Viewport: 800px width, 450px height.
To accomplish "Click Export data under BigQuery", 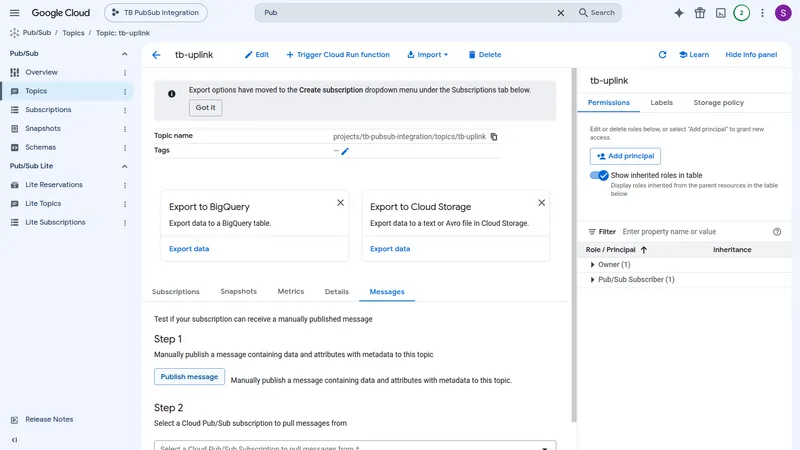I will [x=189, y=249].
